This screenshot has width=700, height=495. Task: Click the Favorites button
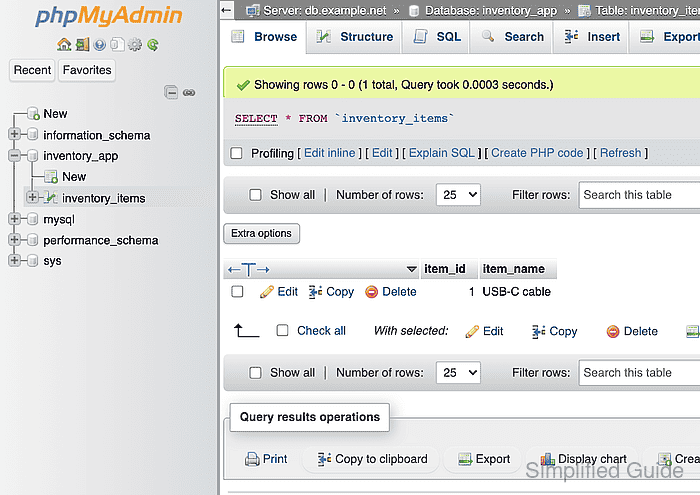[87, 70]
